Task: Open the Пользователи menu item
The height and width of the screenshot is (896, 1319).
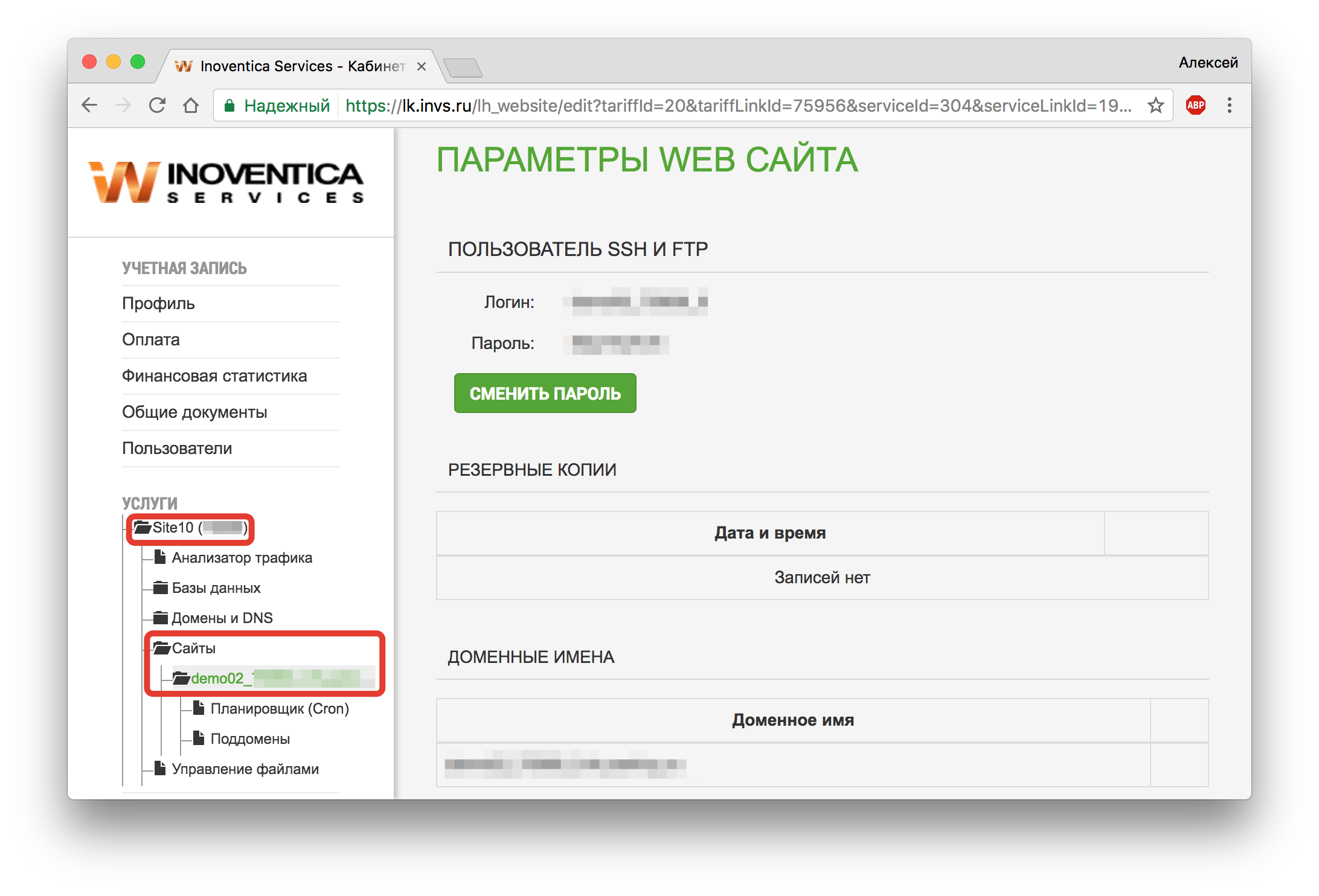Action: click(x=177, y=448)
